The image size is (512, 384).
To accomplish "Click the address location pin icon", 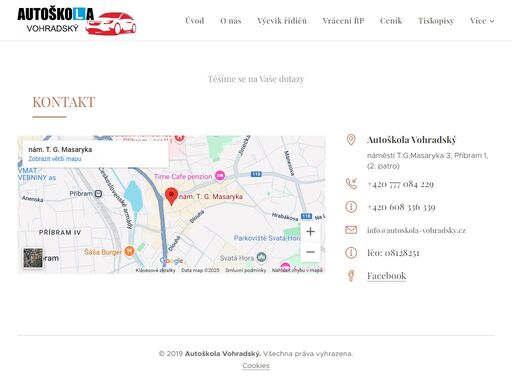I will [351, 140].
